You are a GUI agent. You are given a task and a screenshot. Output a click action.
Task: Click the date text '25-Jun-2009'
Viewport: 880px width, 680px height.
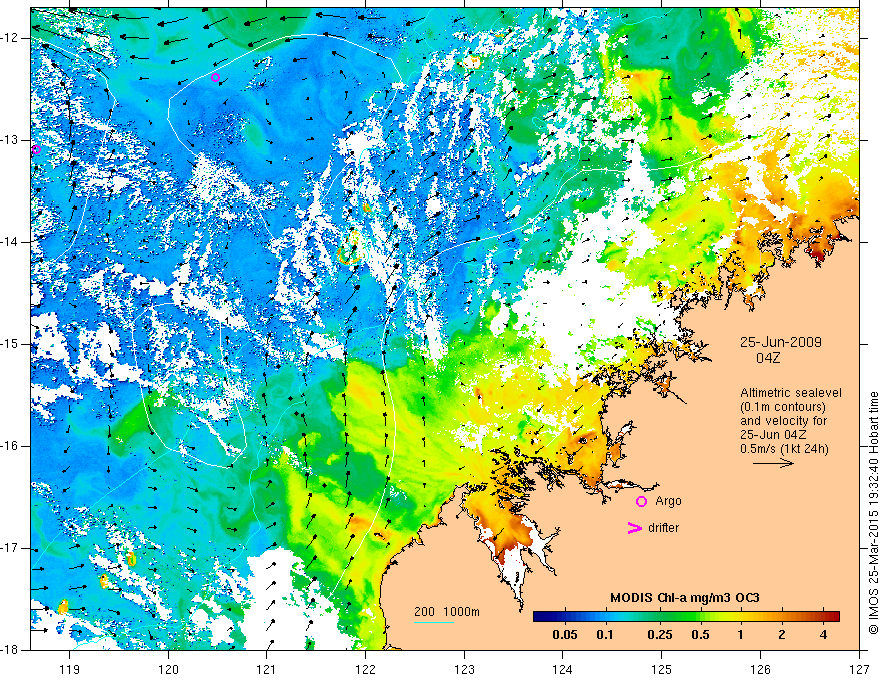(x=781, y=342)
